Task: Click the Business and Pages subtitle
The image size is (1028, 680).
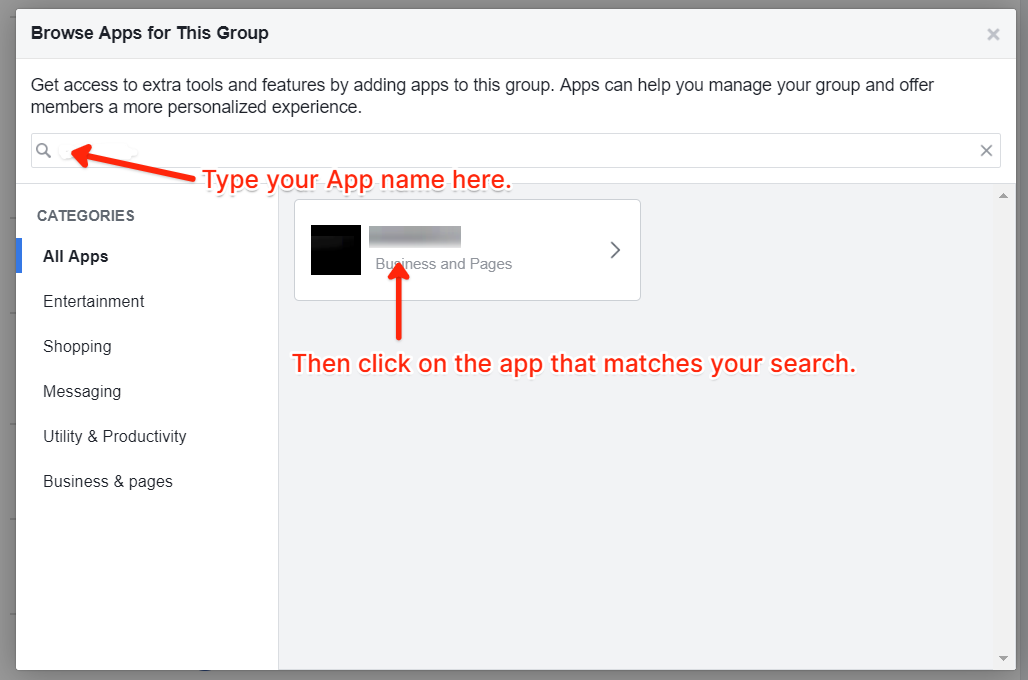Action: point(444,264)
